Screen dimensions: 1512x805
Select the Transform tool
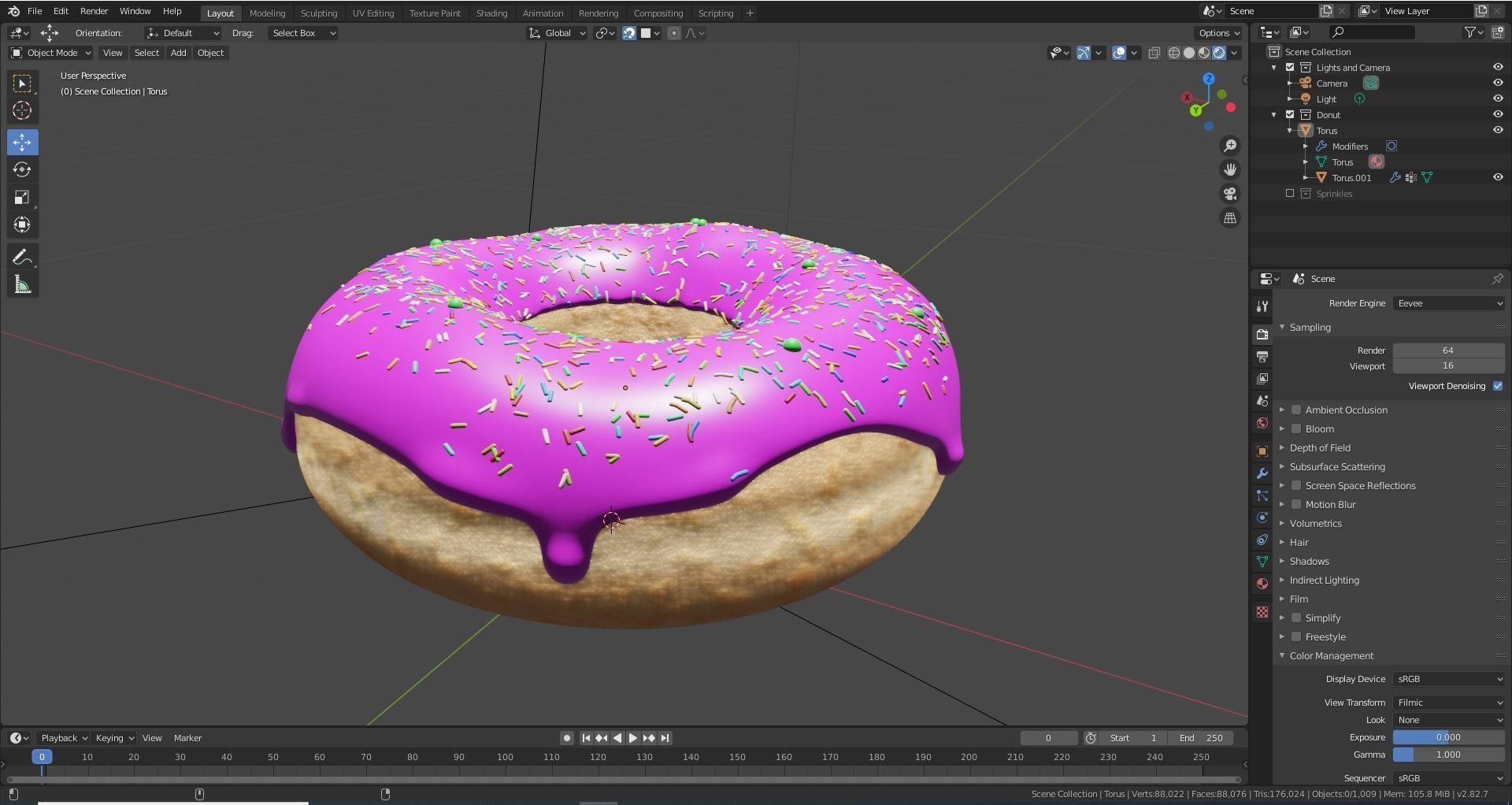[x=22, y=225]
